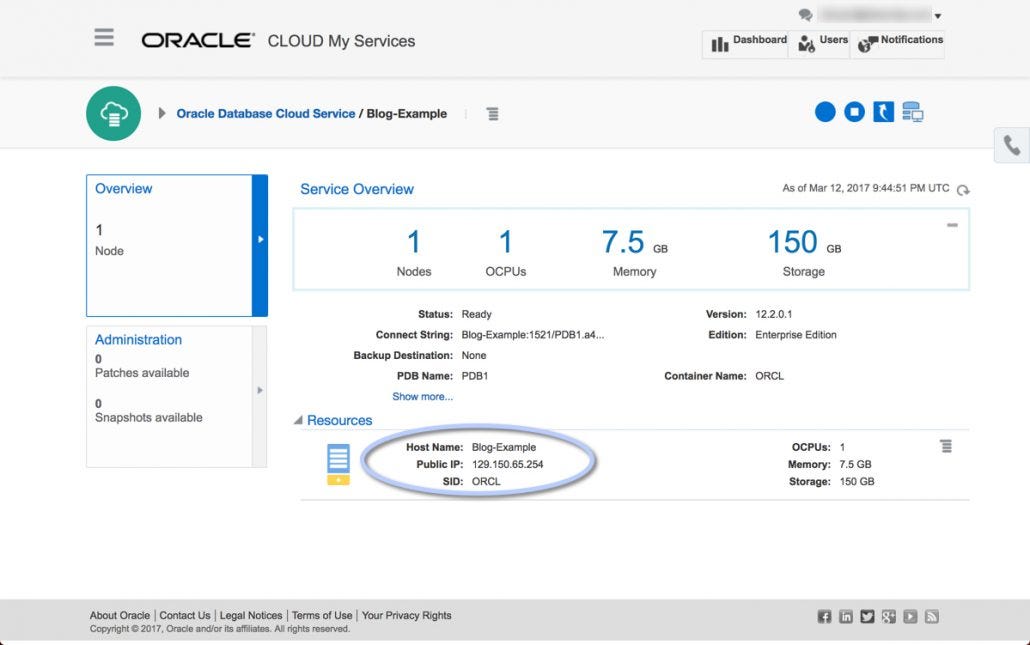Click the scale up/down servers icon
This screenshot has width=1030, height=645.
[912, 112]
